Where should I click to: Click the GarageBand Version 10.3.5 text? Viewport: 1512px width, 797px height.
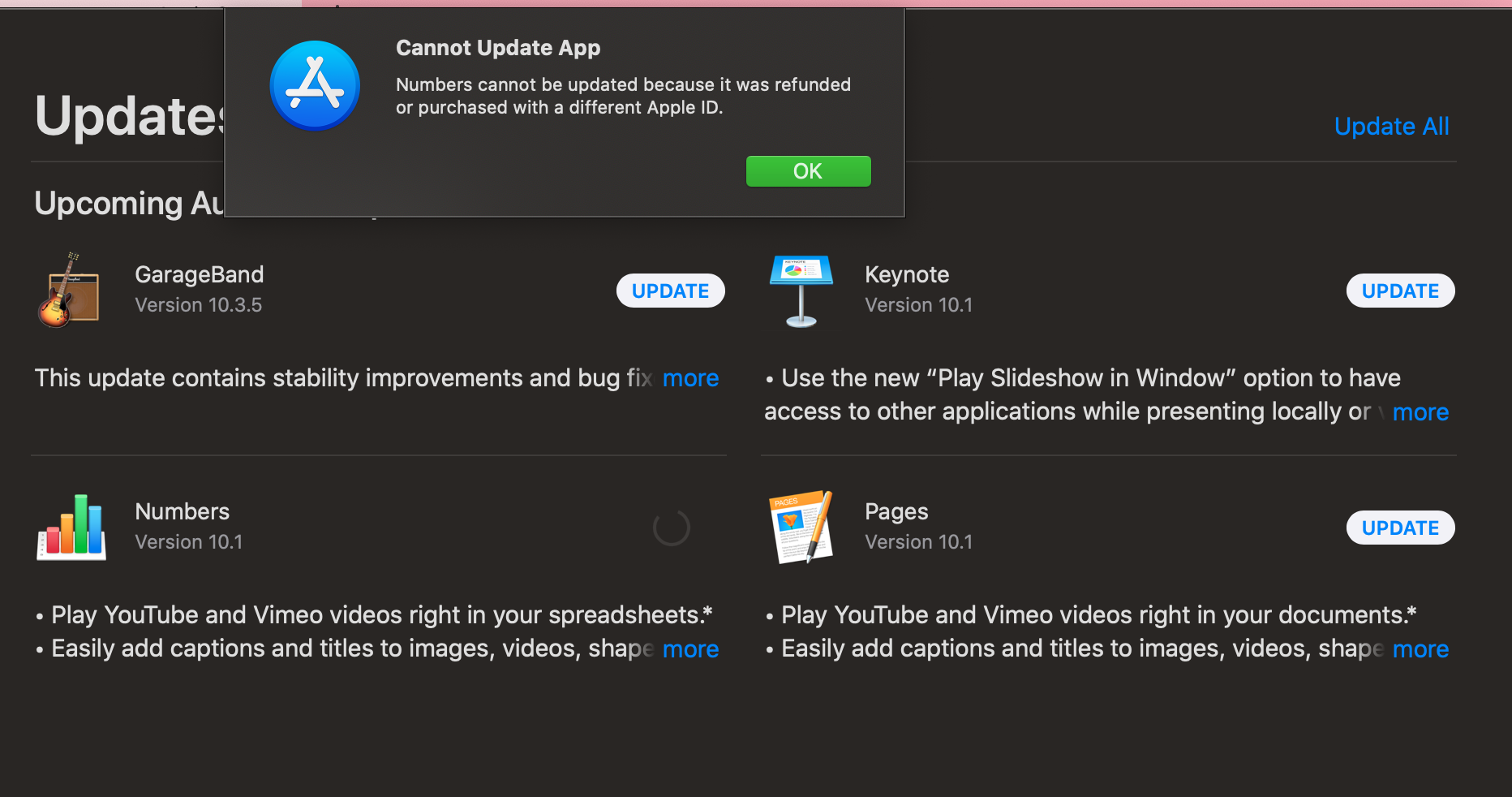(199, 305)
